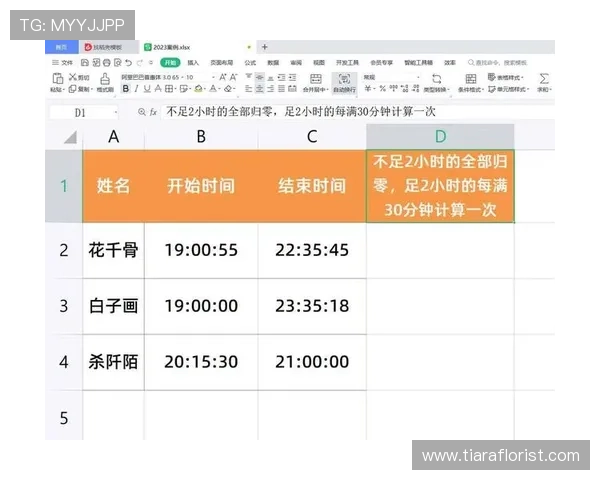Viewport: 600px width, 480px height.
Task: Open the font size 10 dropdown
Action: pos(213,77)
